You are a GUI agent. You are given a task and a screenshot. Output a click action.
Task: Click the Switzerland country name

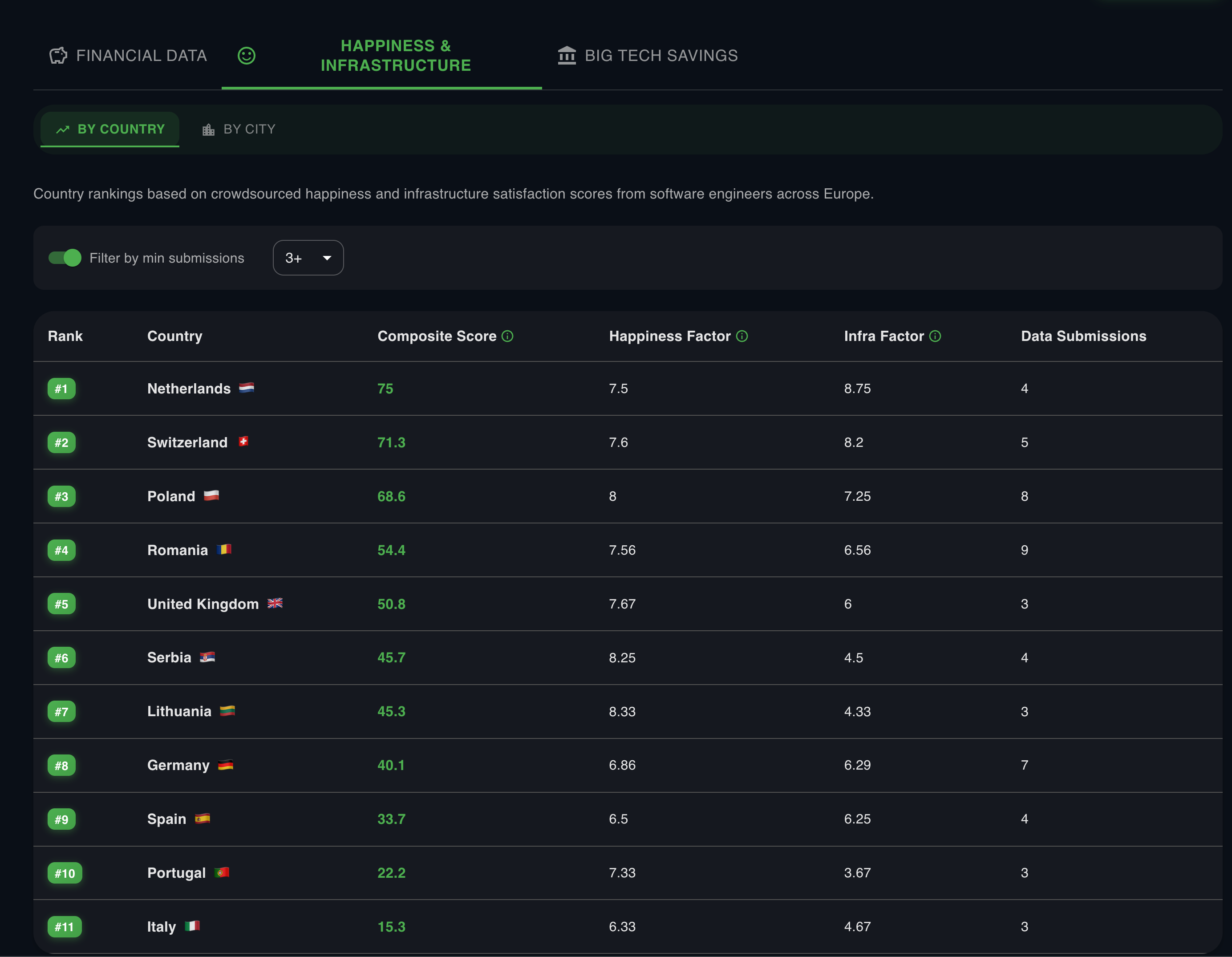(x=187, y=442)
